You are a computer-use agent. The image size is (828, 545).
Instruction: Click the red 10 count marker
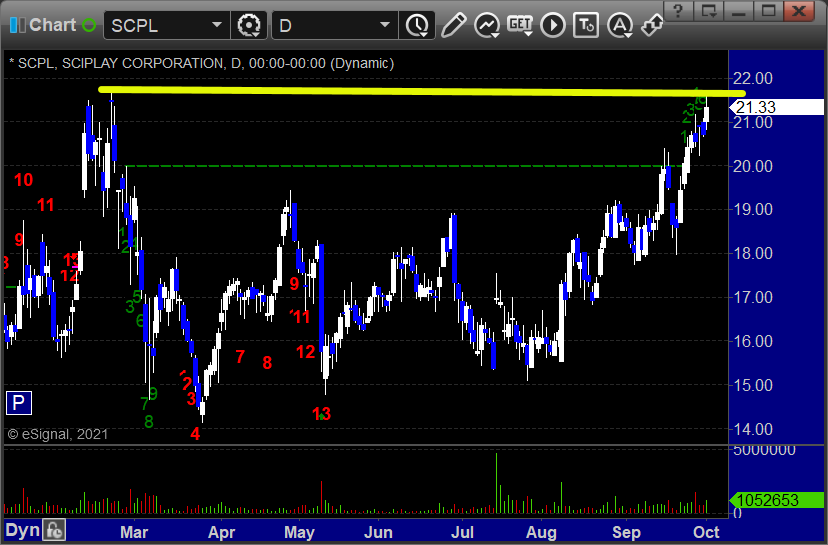[x=23, y=180]
